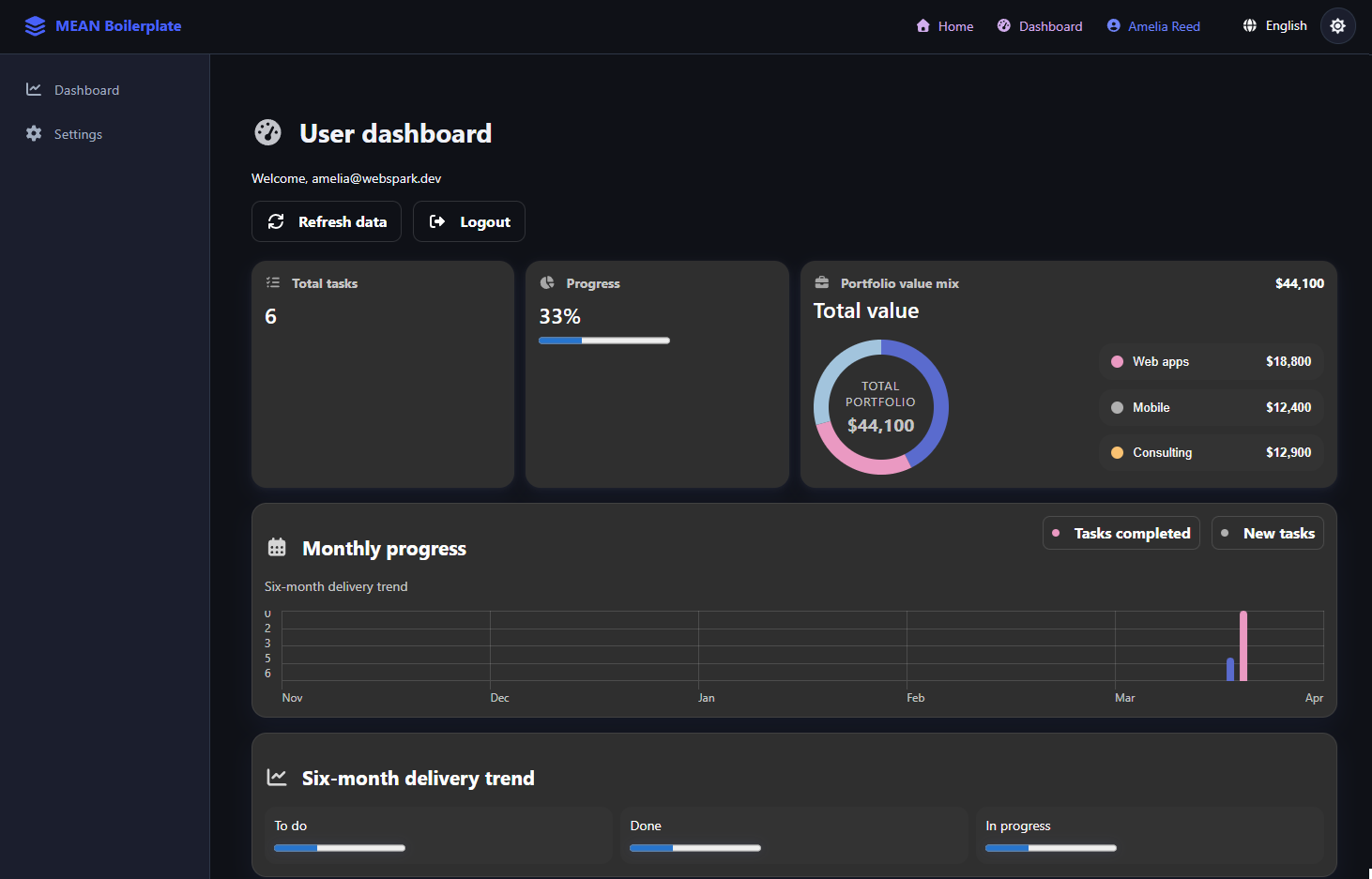Toggle the theme using the sun icon button
1372x879 pixels.
click(x=1338, y=26)
